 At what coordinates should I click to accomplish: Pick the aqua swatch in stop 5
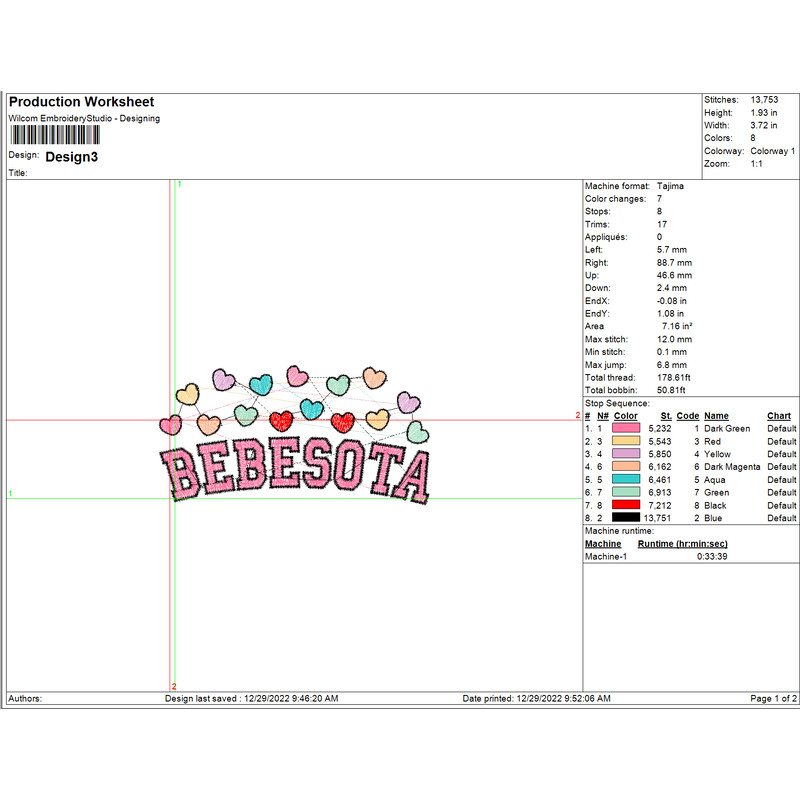click(x=626, y=480)
